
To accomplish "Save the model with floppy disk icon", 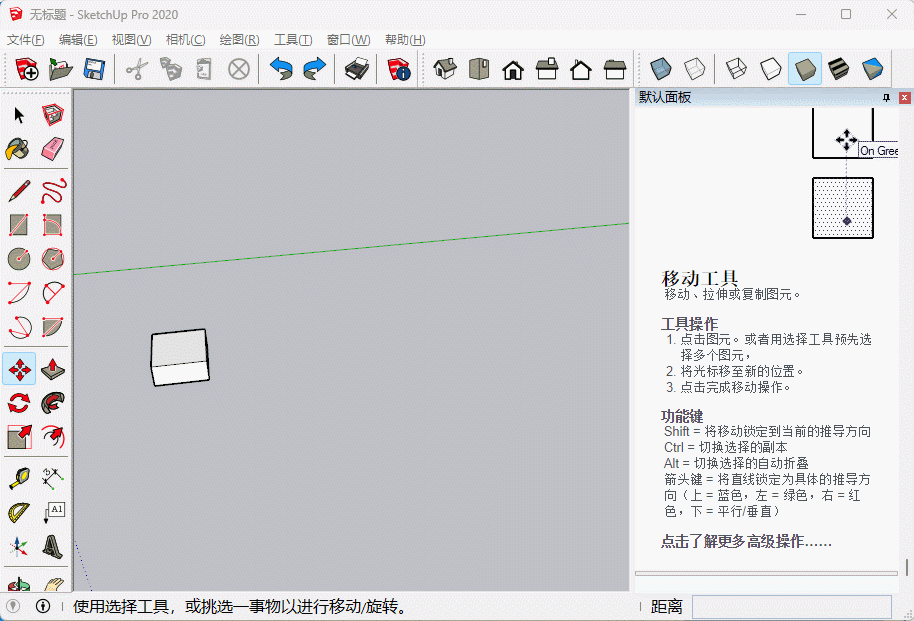I will 94,69.
